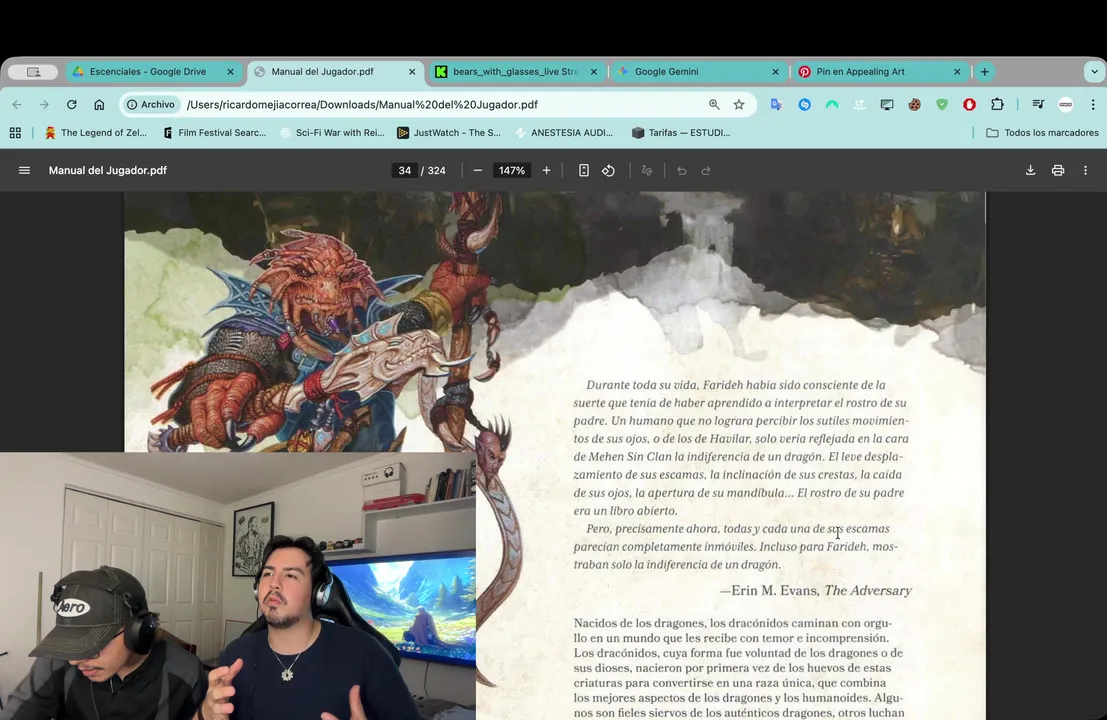
Task: Open the profile avatar button
Action: pos(1065,104)
